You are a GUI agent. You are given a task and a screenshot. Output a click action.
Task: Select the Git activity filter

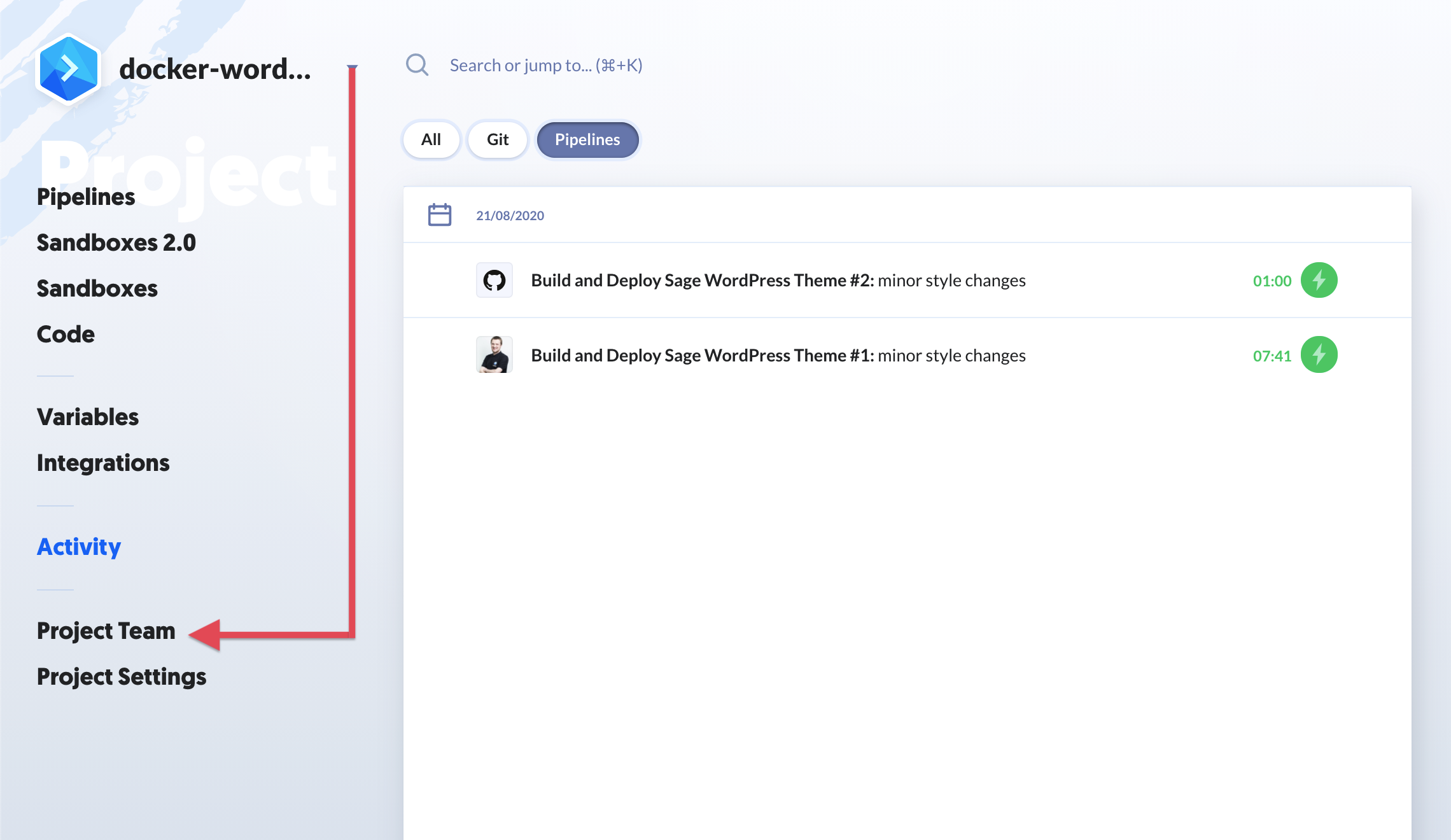point(498,139)
